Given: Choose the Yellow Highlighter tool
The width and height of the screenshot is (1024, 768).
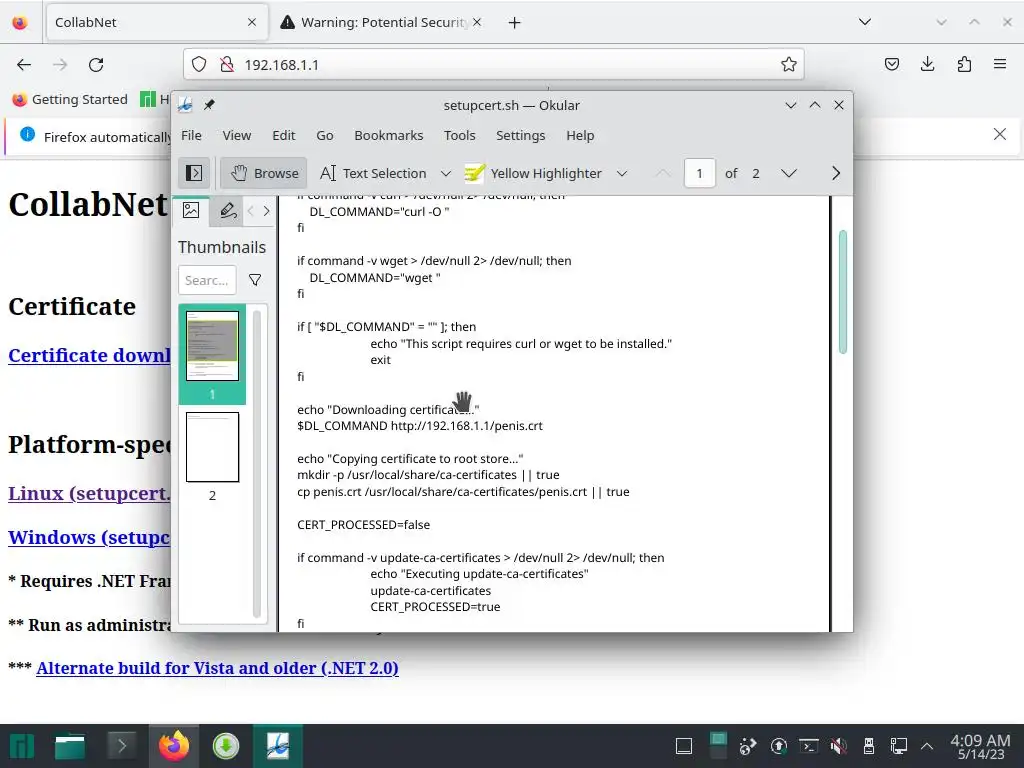Looking at the screenshot, I should coord(533,173).
